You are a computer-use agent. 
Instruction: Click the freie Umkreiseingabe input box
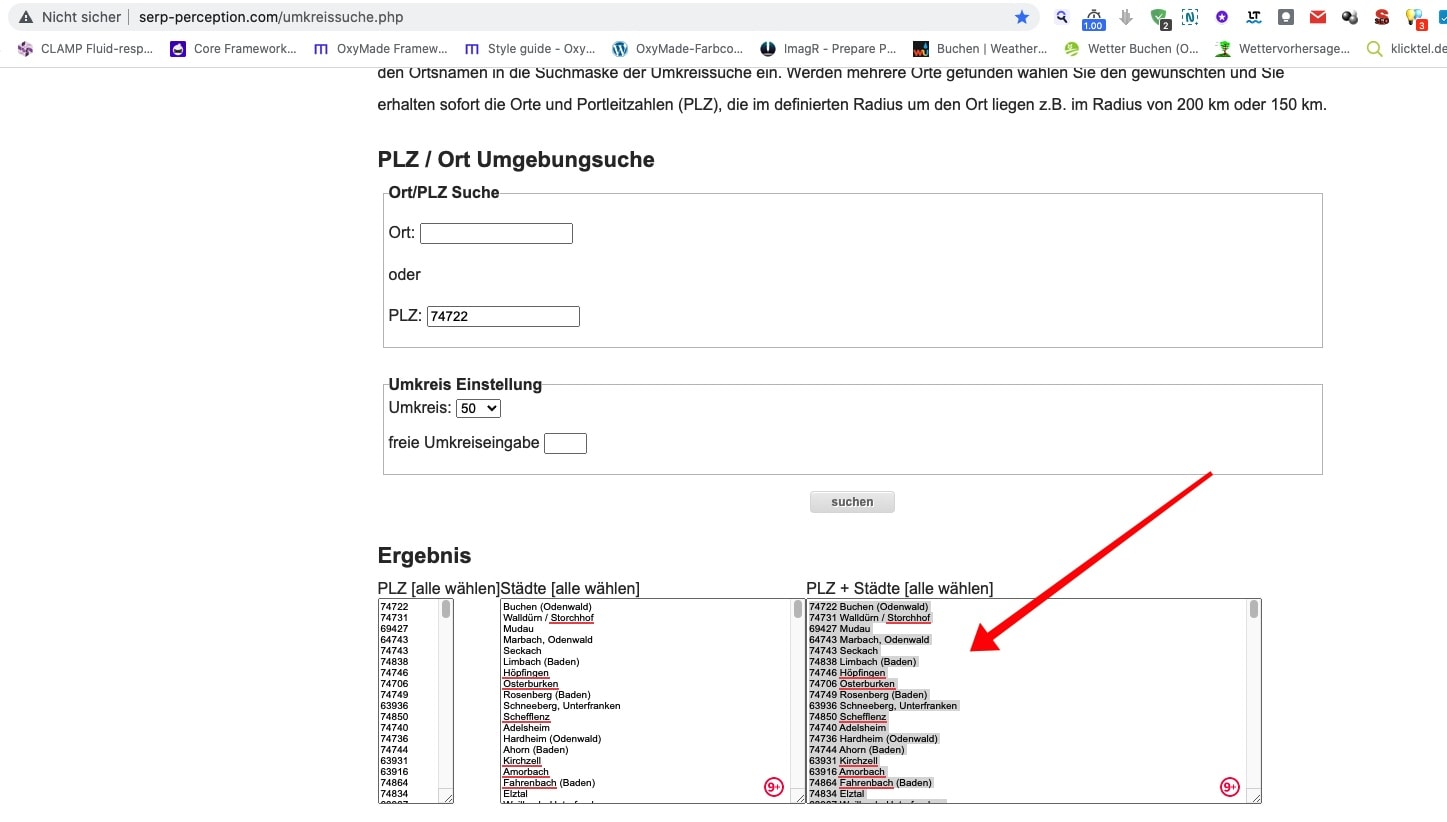pos(565,443)
